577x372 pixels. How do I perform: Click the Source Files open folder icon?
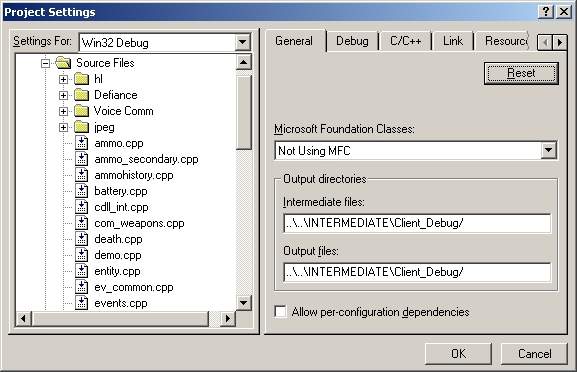pyautogui.click(x=63, y=63)
